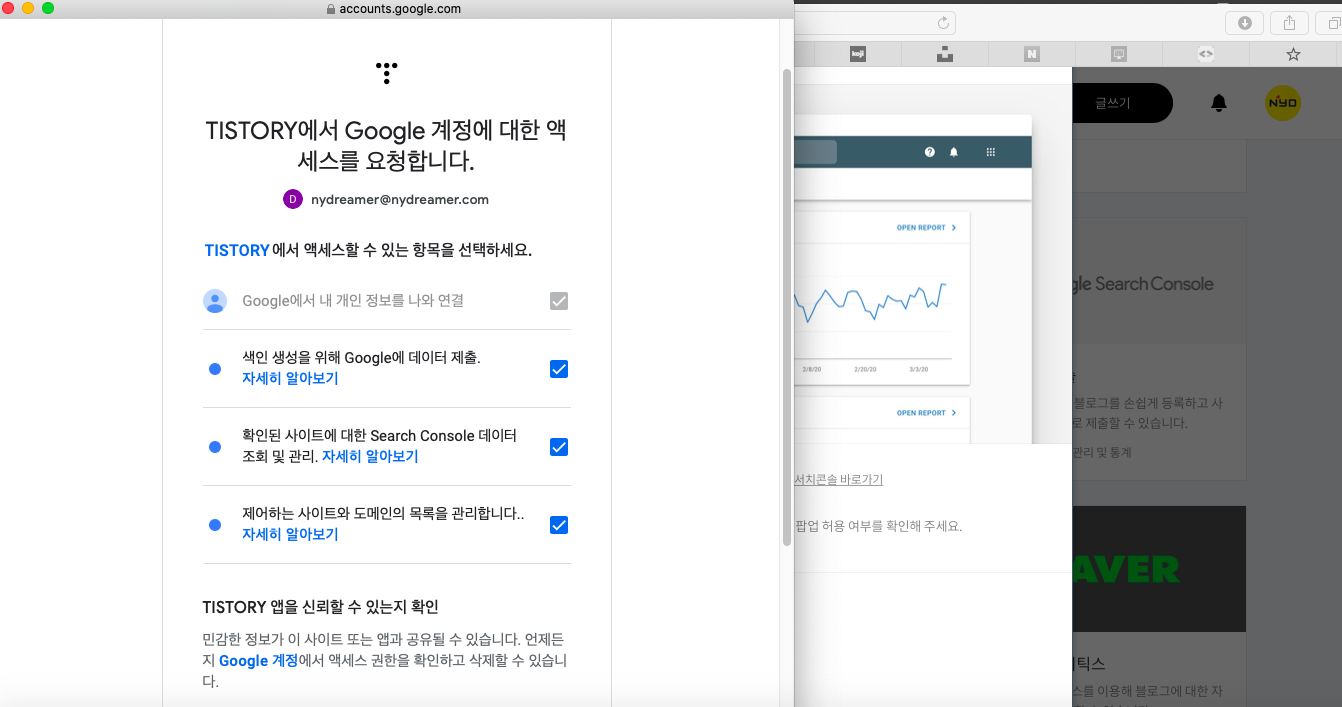Screen dimensions: 1342x707
Task: Click the green zoom button of popup window
Action: pos(48,8)
